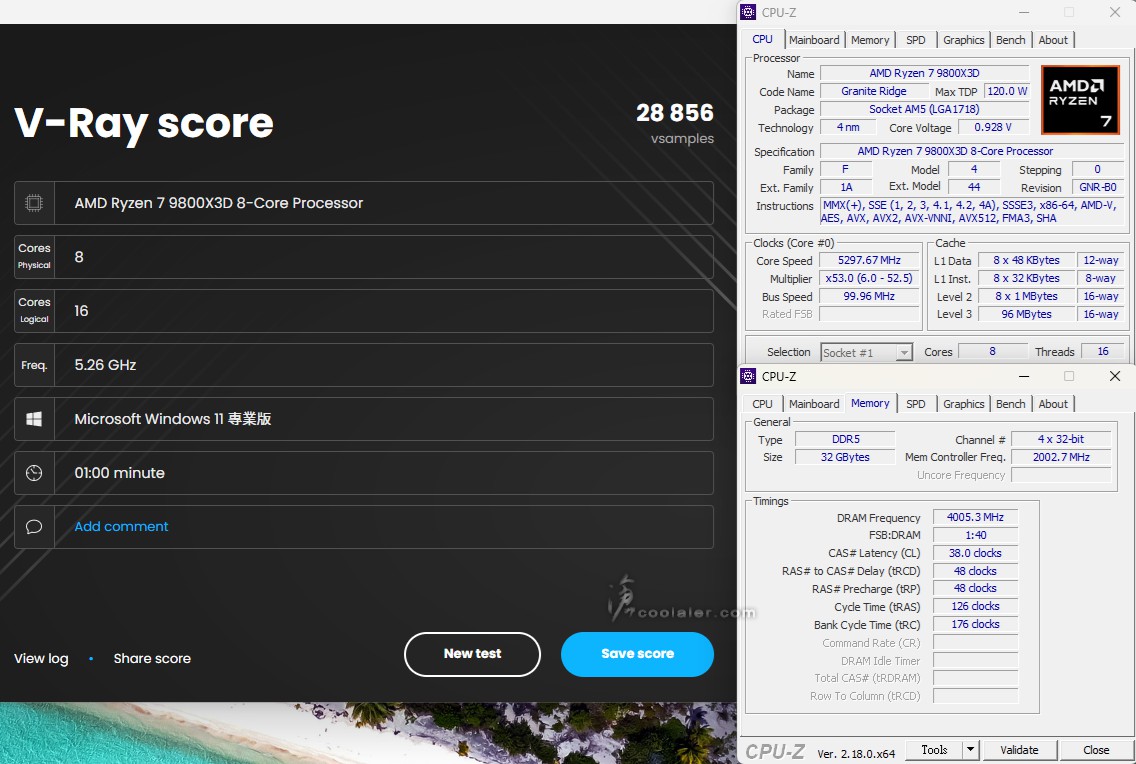
Task: Click the Validate button
Action: pos(1018,750)
